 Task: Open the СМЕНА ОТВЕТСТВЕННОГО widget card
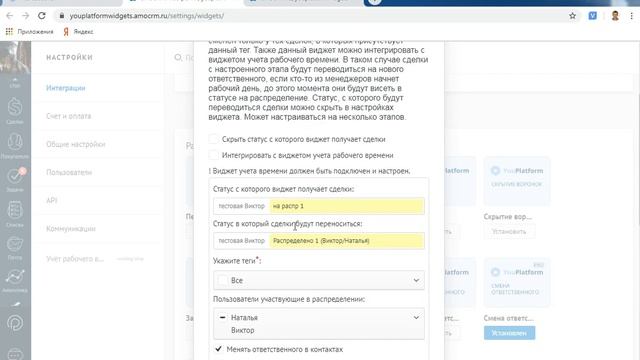[x=517, y=282]
